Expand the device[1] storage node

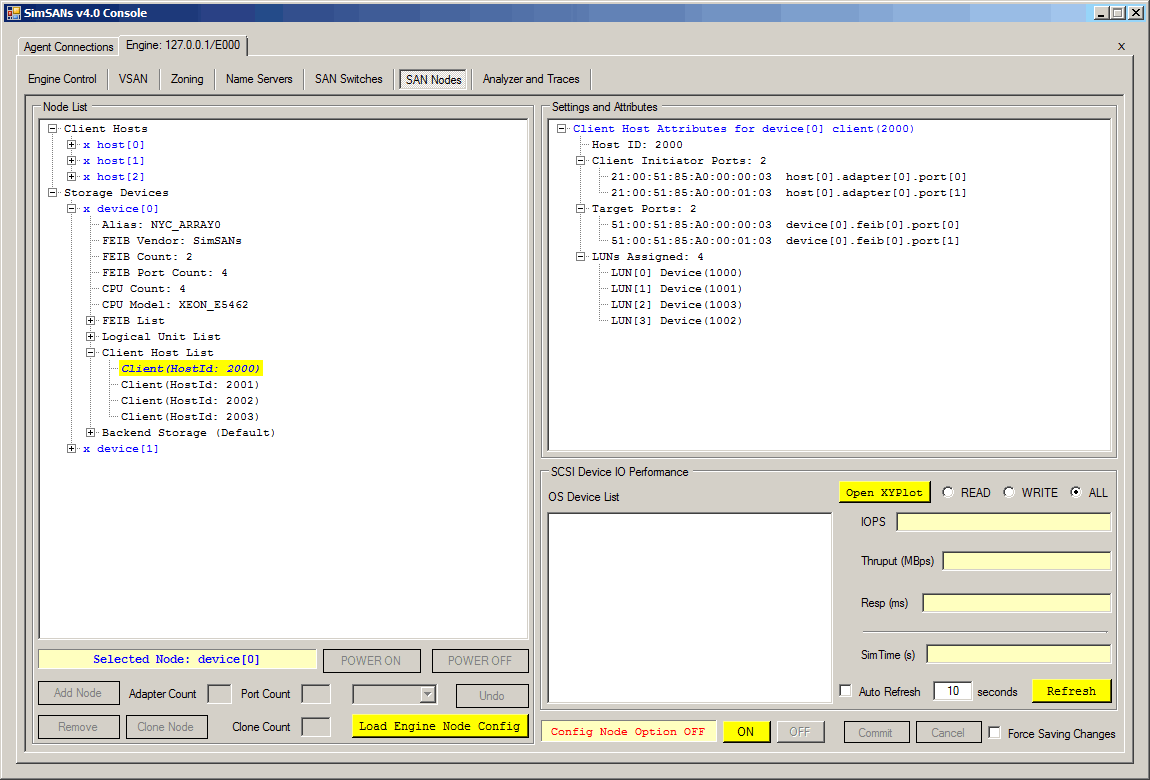[72, 449]
